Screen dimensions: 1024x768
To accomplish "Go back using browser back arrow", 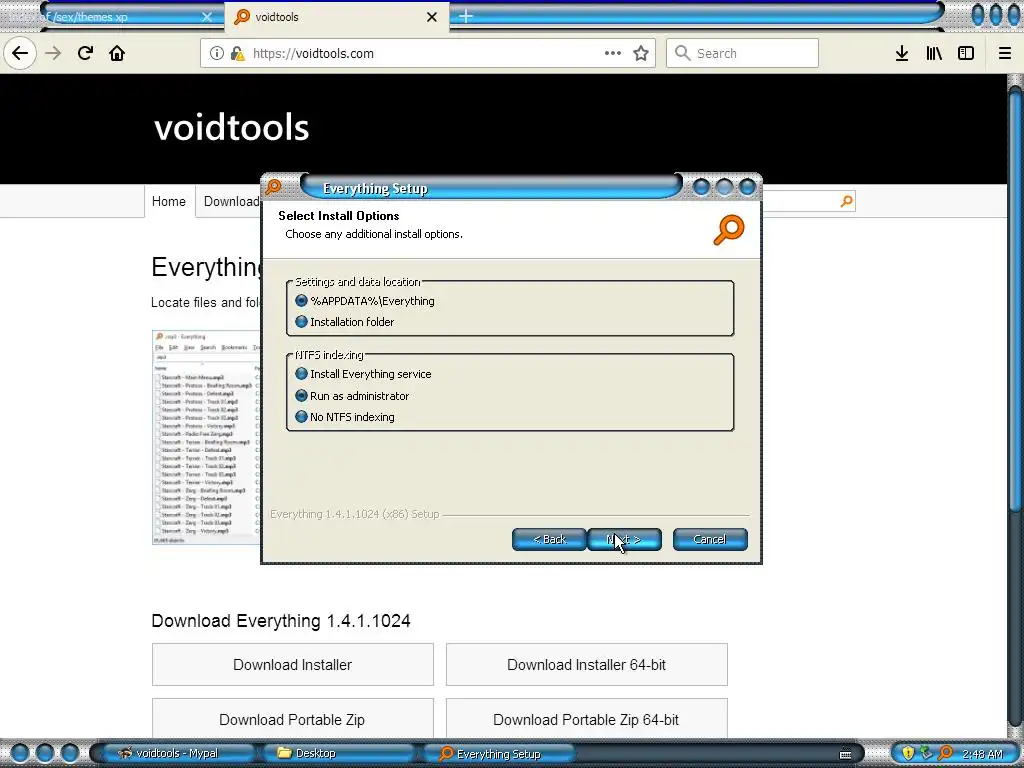I will click(x=20, y=53).
